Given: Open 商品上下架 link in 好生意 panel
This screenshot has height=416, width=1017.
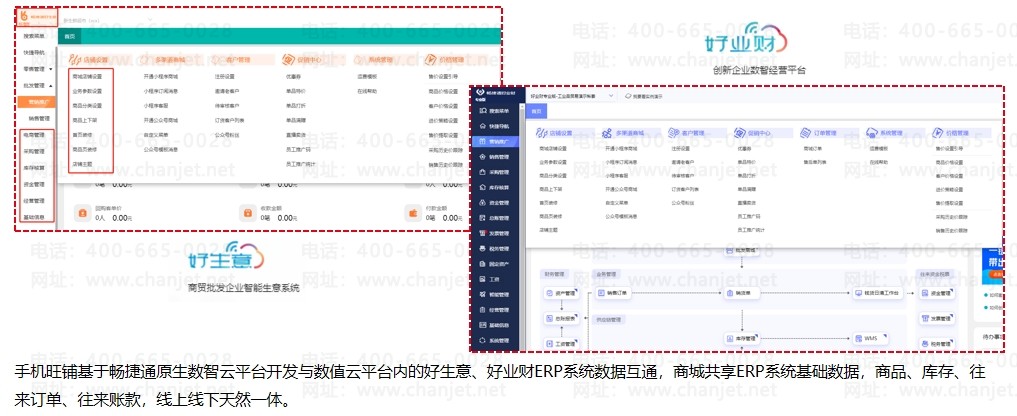Looking at the screenshot, I should (x=84, y=120).
